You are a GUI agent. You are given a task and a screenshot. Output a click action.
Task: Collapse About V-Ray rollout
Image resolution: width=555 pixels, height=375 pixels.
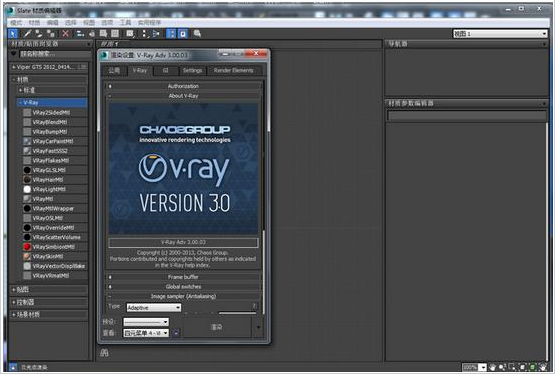point(183,96)
